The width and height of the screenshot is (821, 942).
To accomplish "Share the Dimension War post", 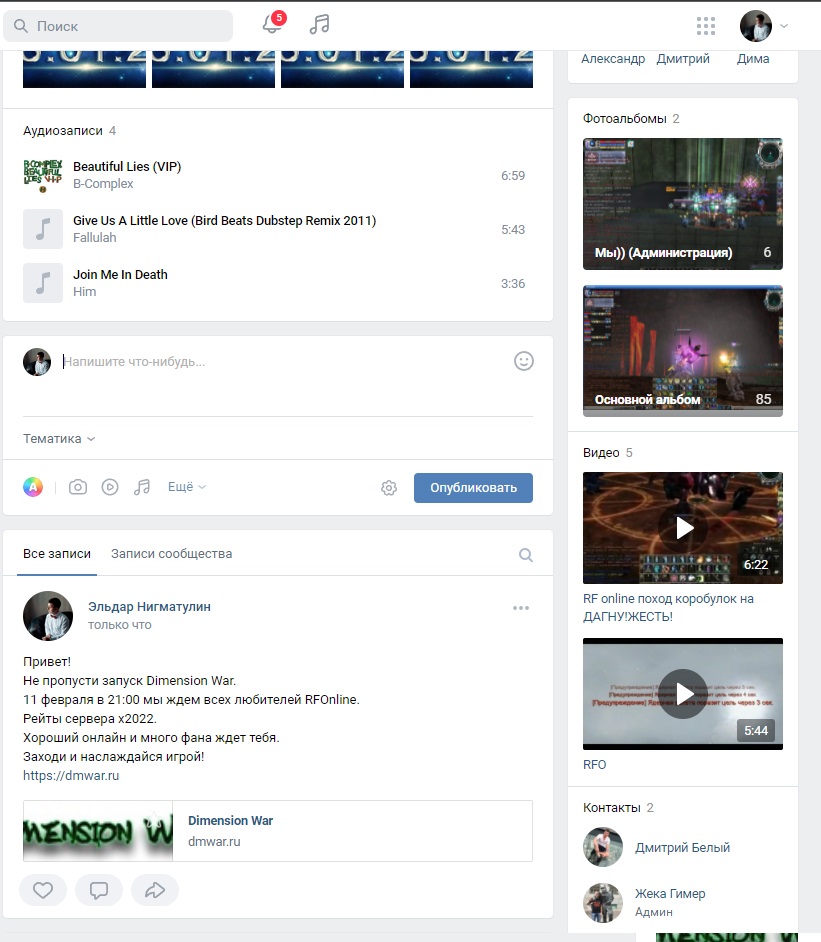I will coord(155,890).
